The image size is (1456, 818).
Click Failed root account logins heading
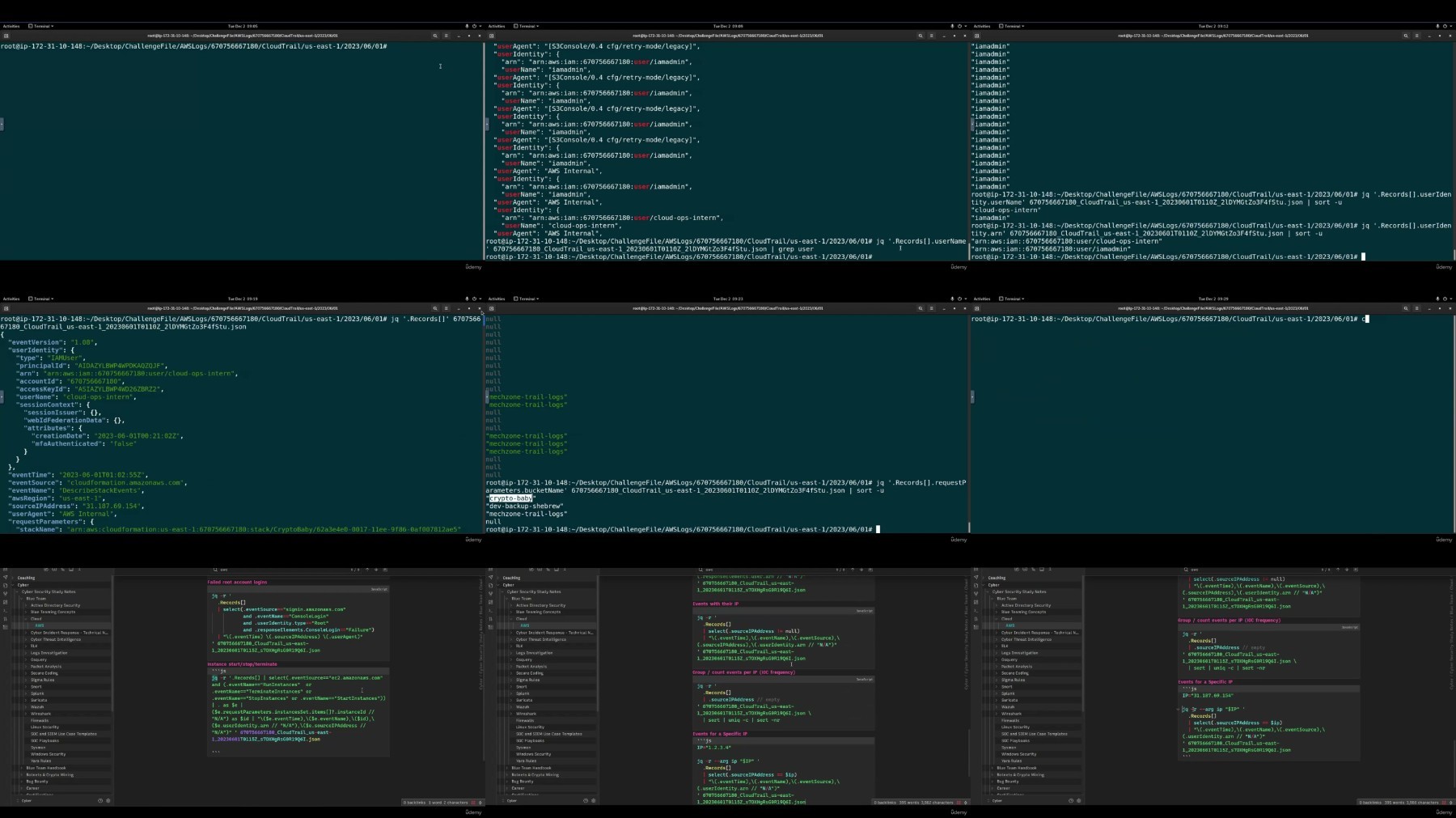[x=237, y=583]
